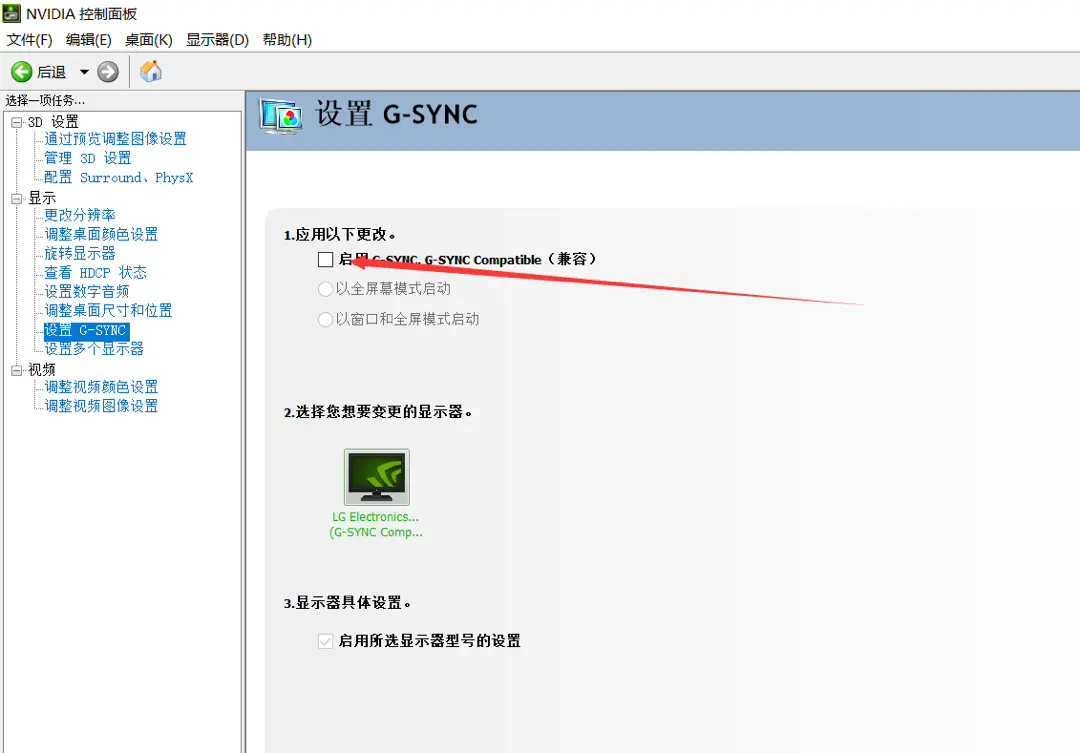Open 设置数字音频 page
The height and width of the screenshot is (753, 1080).
pyautogui.click(x=87, y=292)
